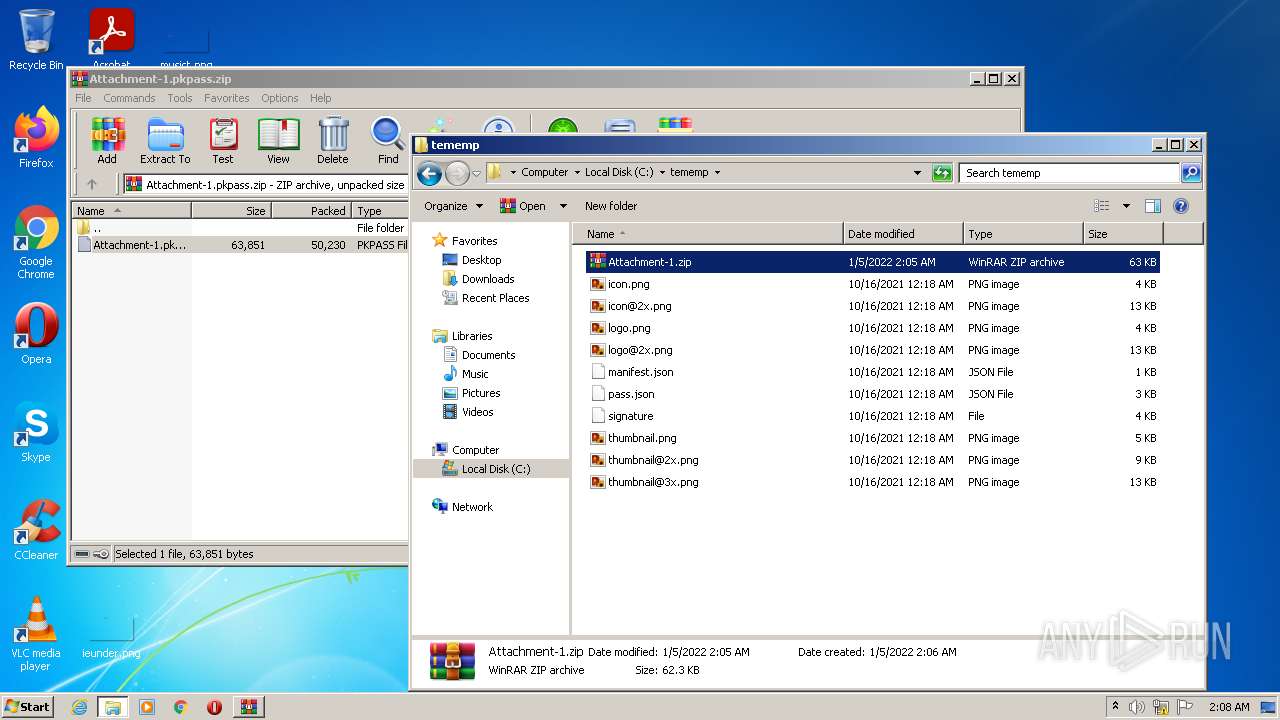Open the Acrobat desktop shortcut
The width and height of the screenshot is (1280, 720).
[x=112, y=38]
